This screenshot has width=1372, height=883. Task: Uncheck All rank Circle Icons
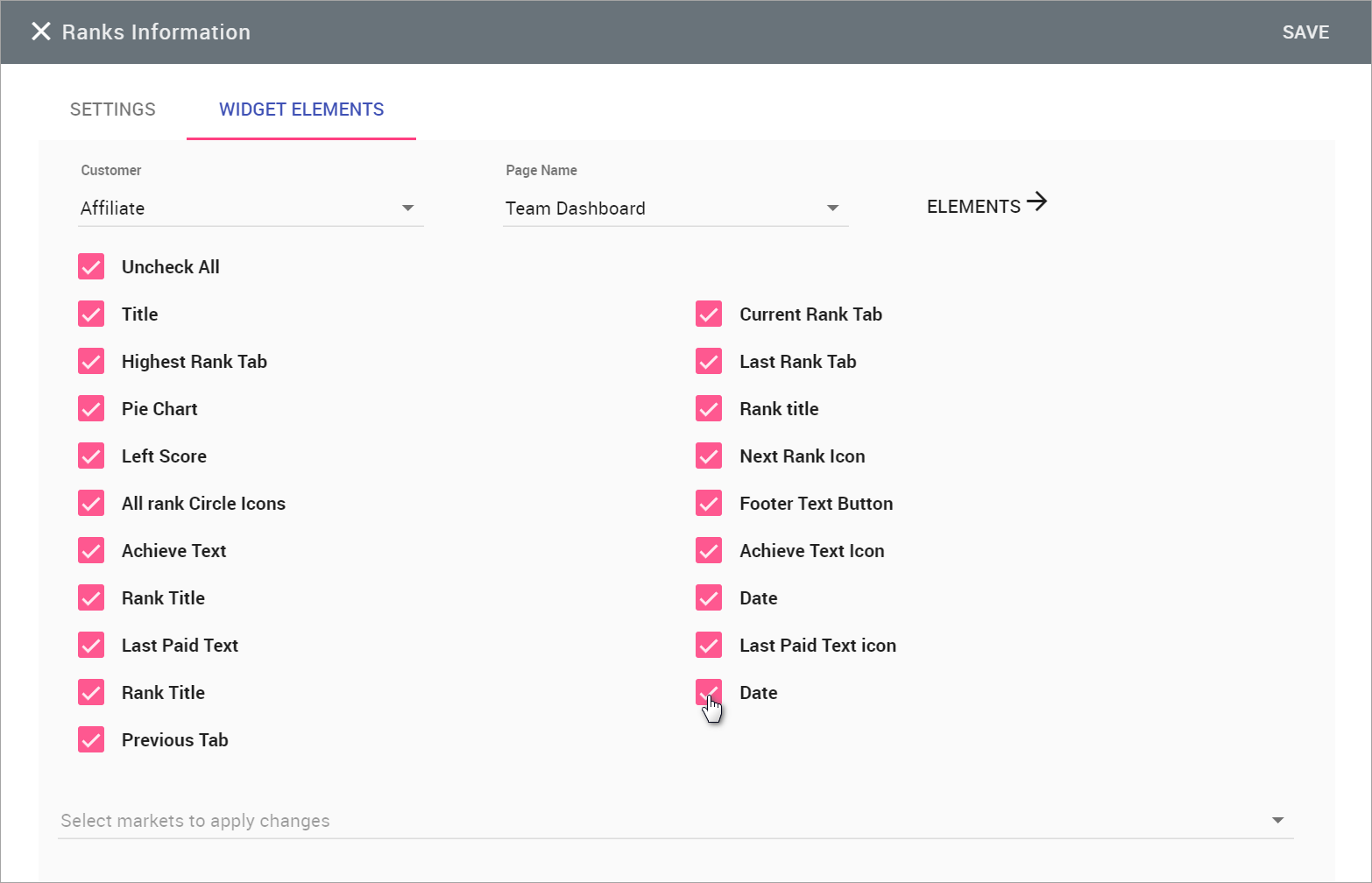[91, 504]
